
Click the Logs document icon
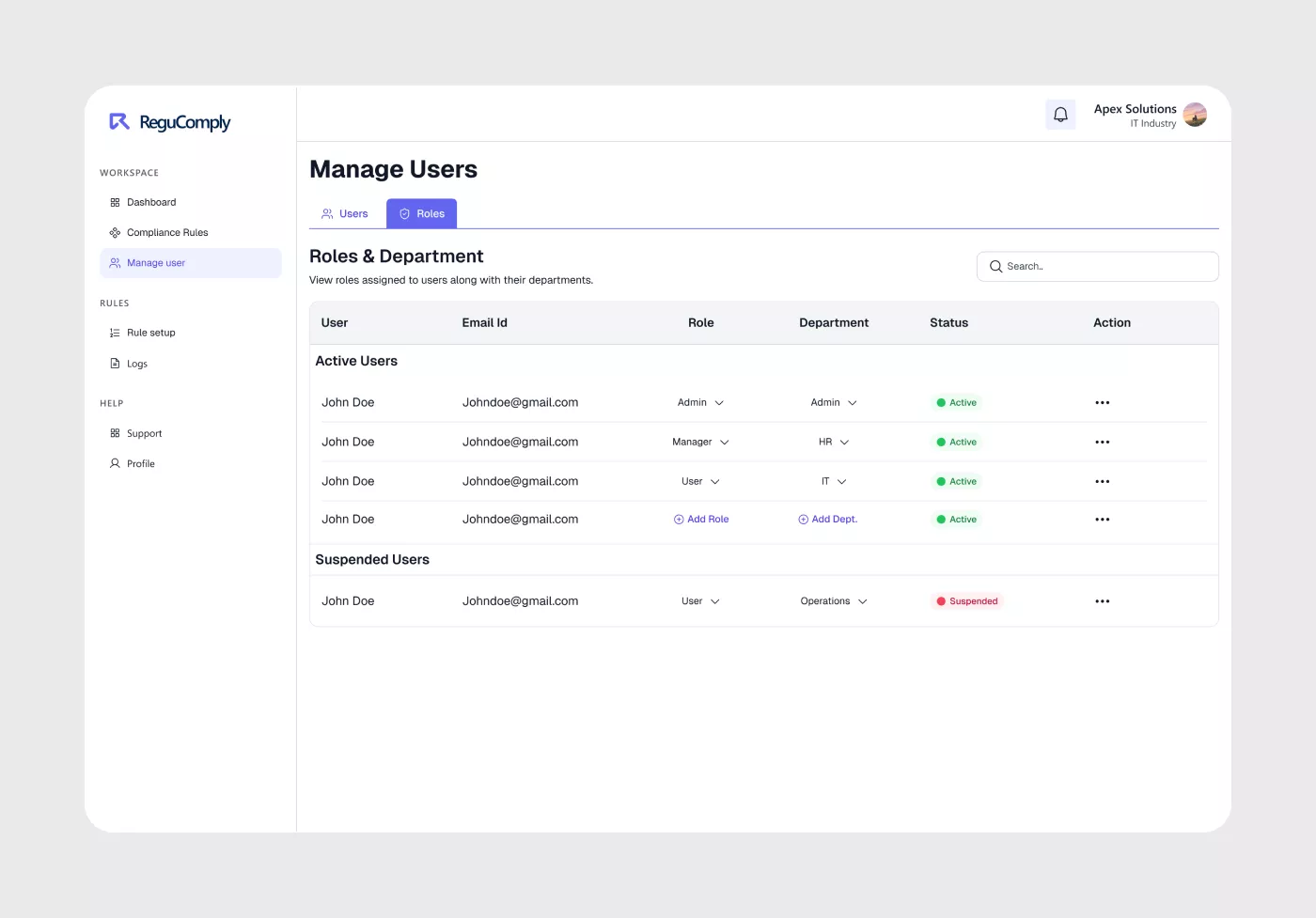[115, 364]
